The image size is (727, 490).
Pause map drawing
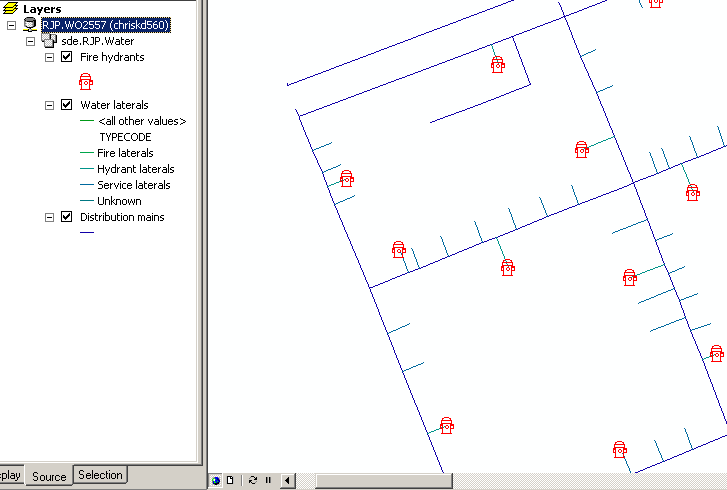(268, 481)
